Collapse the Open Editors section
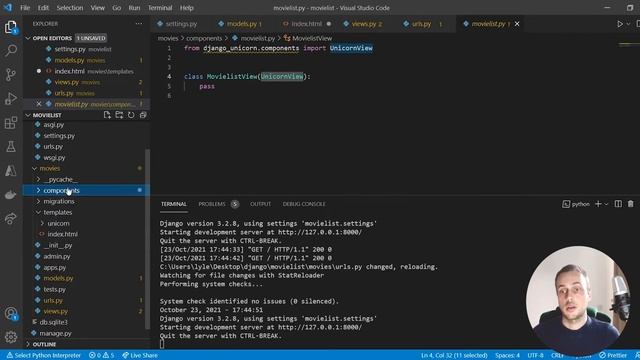 [28, 38]
